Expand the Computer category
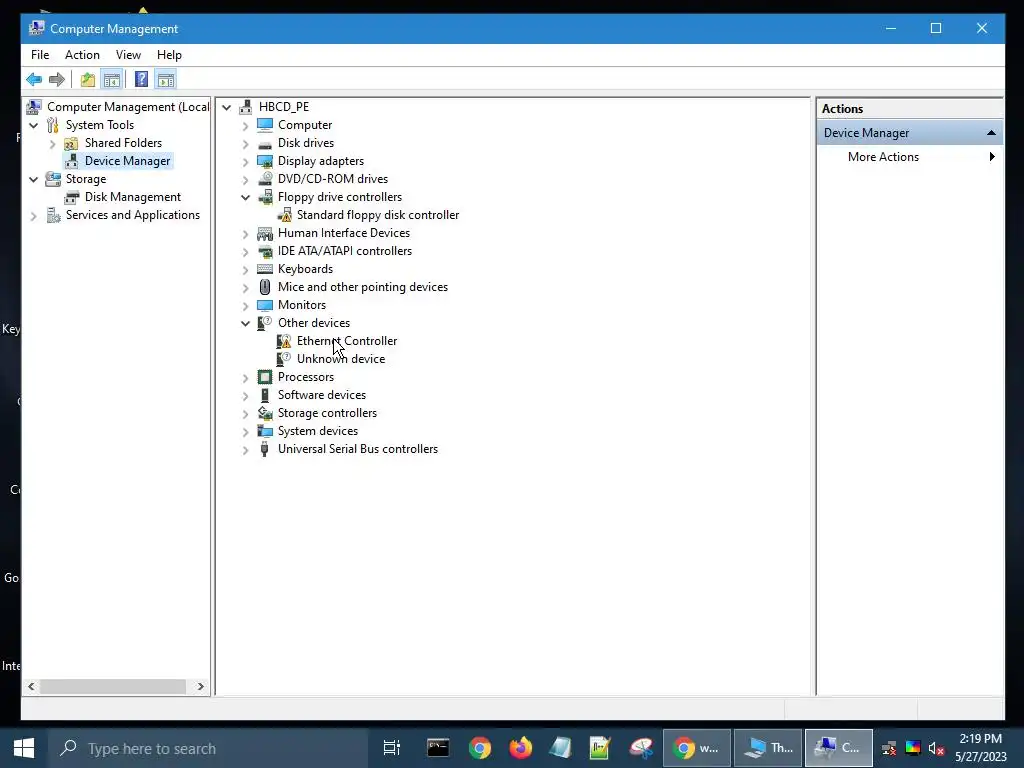The image size is (1024, 768). point(246,125)
